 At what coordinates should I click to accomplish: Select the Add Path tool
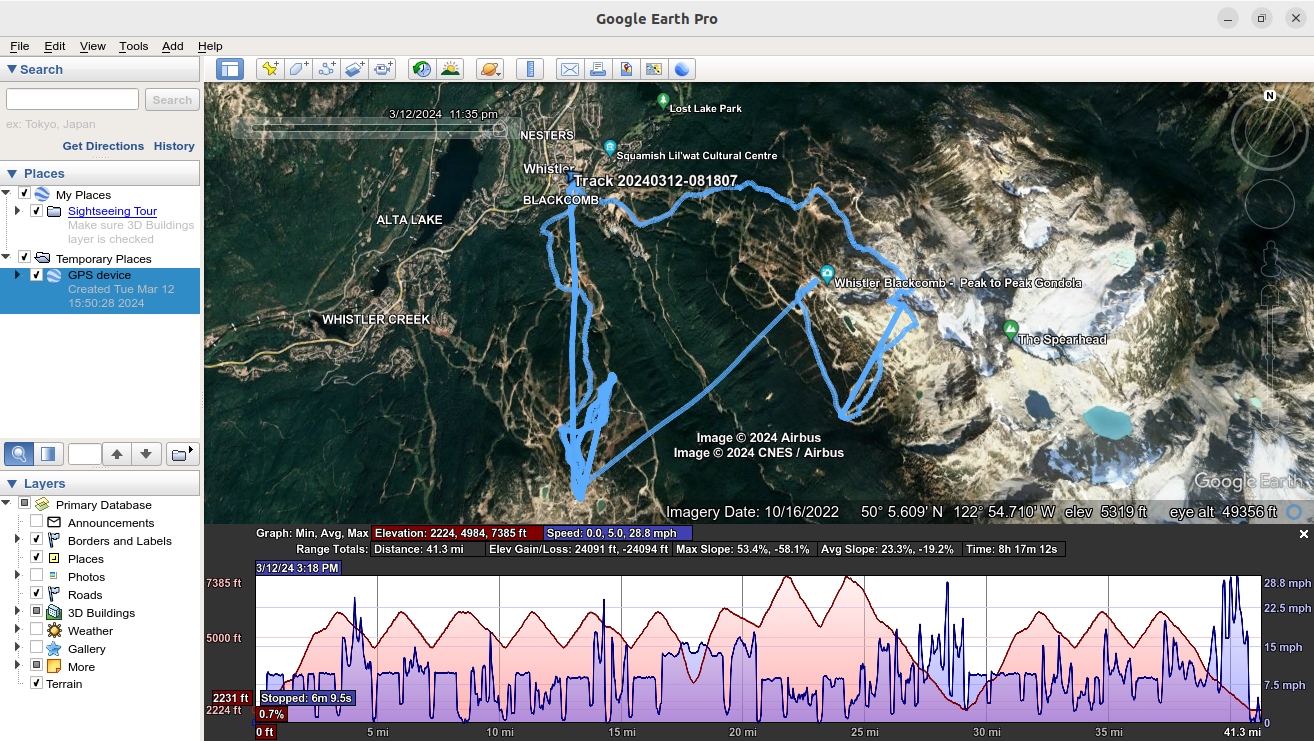(x=326, y=69)
